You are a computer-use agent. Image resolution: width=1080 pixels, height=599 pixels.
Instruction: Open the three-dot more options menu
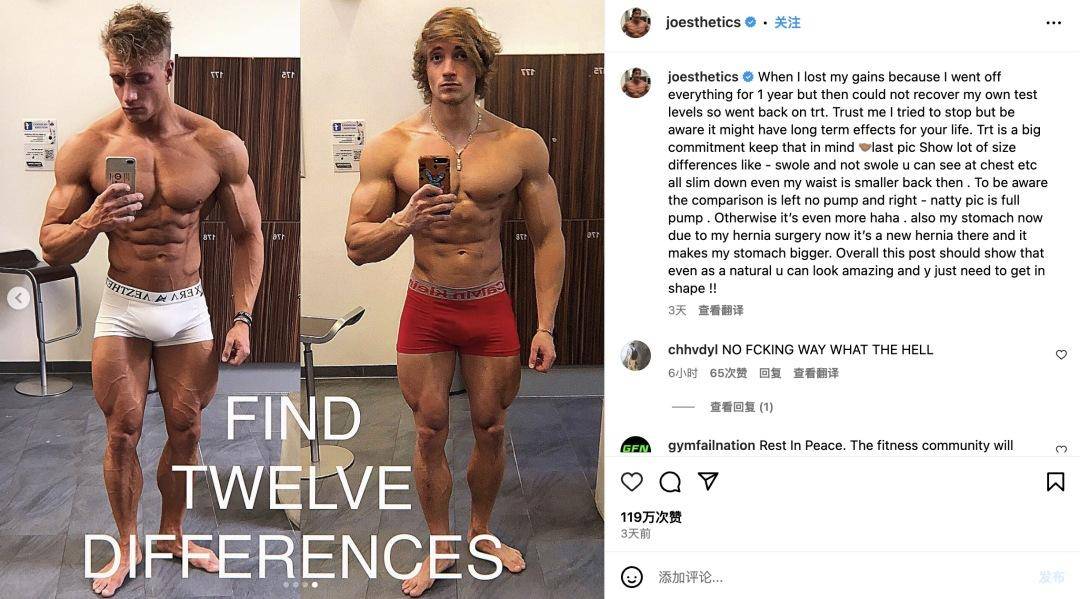(1054, 23)
